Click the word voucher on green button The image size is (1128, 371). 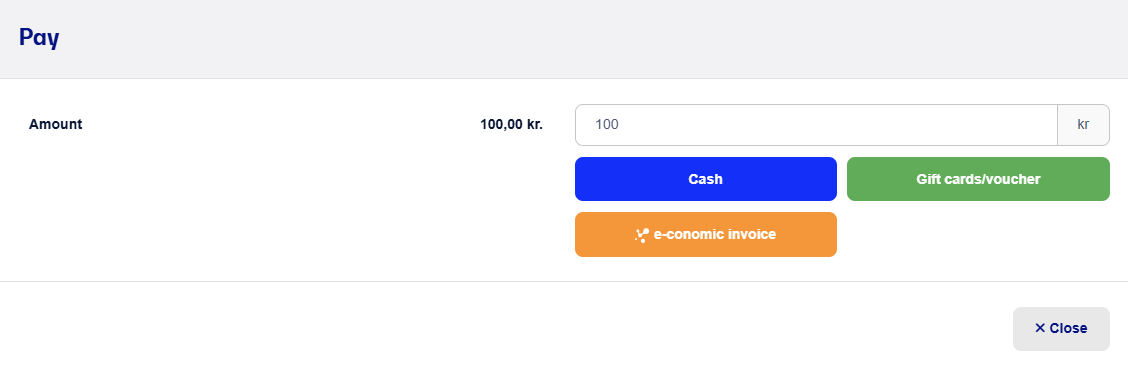(1014, 179)
